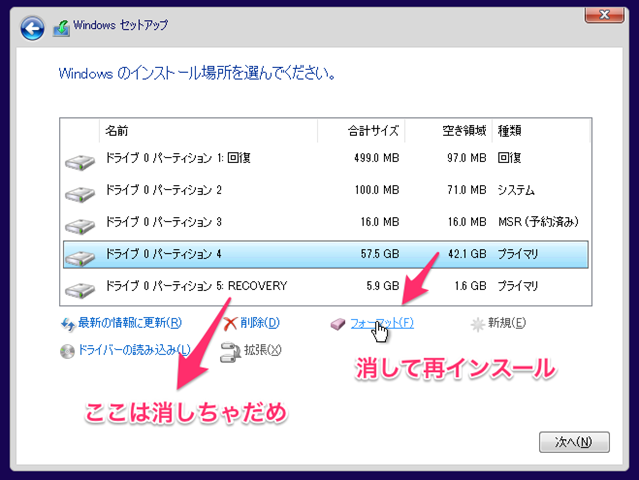Image resolution: width=639 pixels, height=480 pixels.
Task: Open ドライバーの読み込み(L) link
Action: [x=134, y=350]
